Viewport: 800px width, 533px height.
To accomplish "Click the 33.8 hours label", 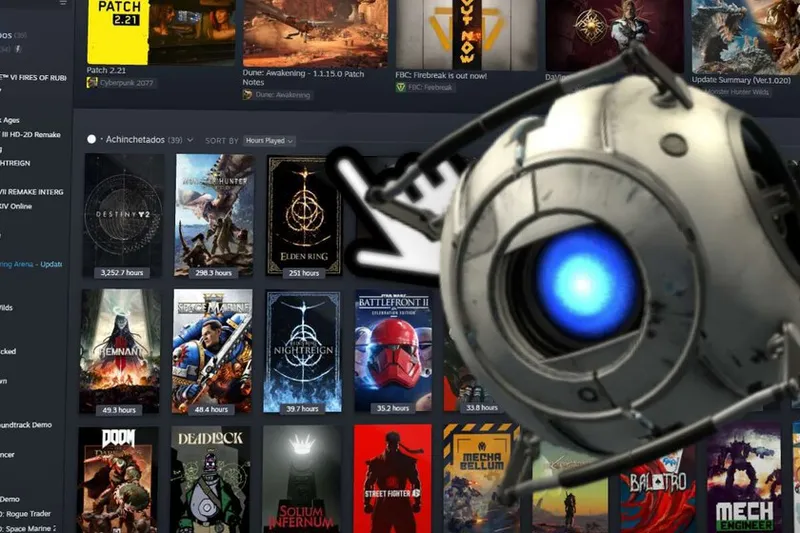I will click(482, 408).
